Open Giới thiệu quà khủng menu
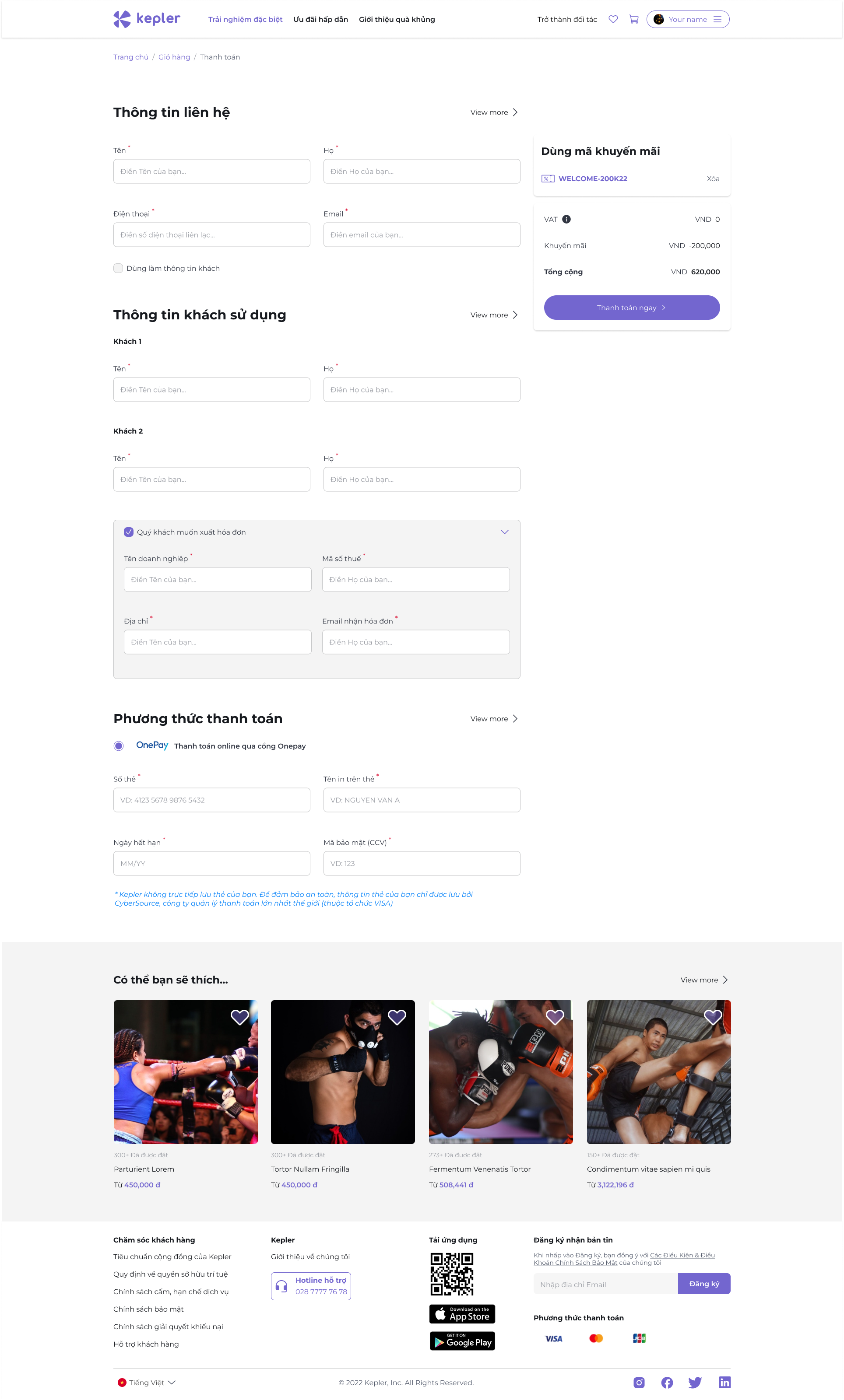The image size is (844, 1400). tap(397, 19)
